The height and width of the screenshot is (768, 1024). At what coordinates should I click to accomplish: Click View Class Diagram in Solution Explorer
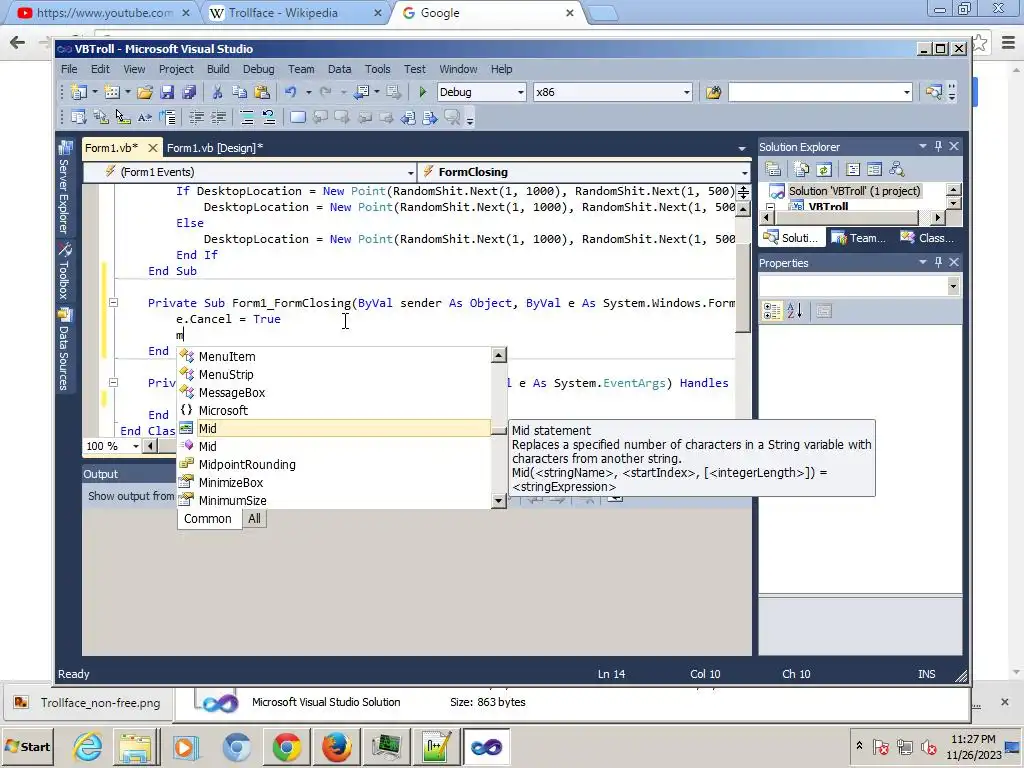[897, 170]
